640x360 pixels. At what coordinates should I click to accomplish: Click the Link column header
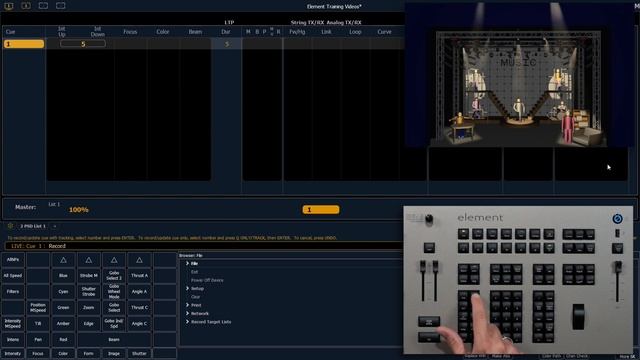point(326,32)
